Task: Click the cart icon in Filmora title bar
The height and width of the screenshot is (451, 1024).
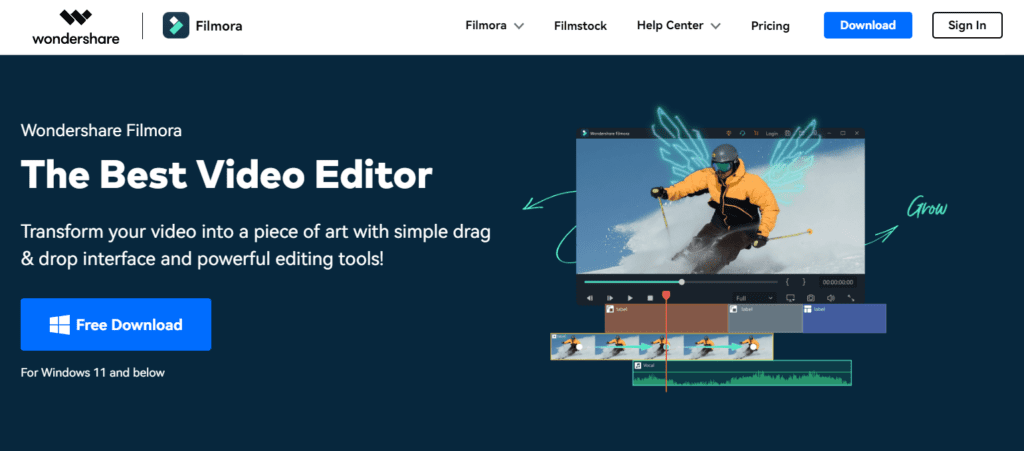Action: [x=756, y=133]
